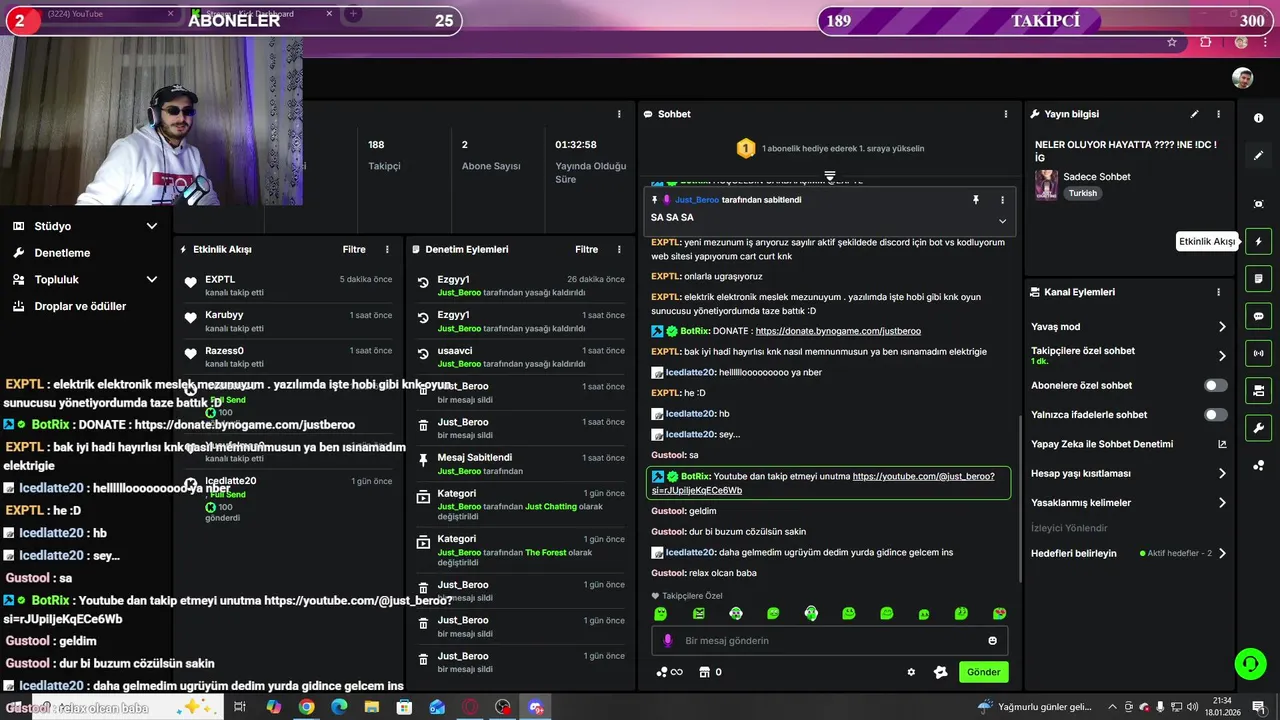Open chat settings gear icon
Image resolution: width=1280 pixels, height=720 pixels.
coord(911,672)
